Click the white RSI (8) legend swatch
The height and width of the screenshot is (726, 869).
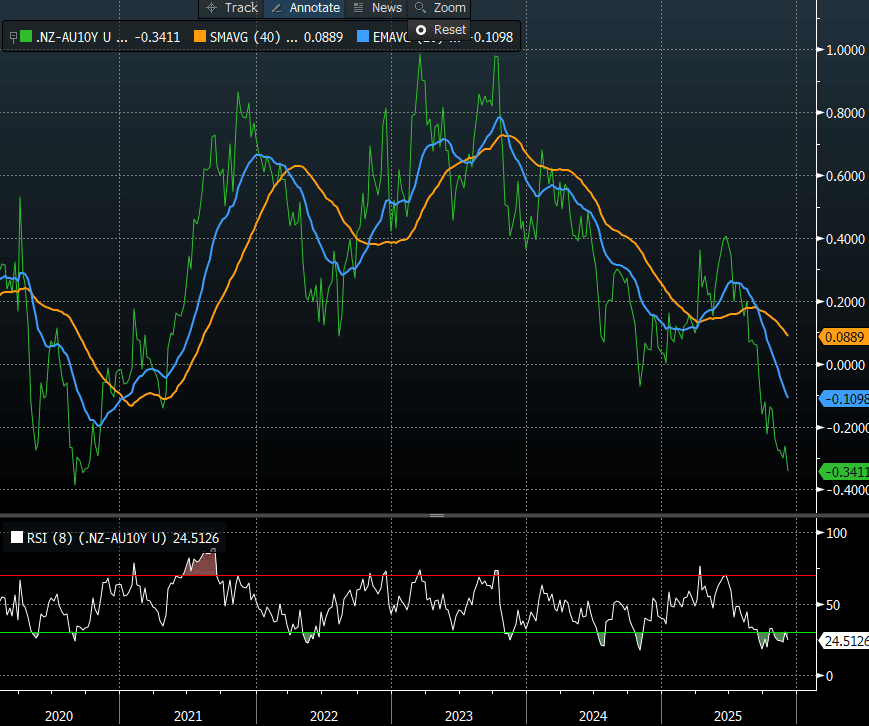point(17,538)
